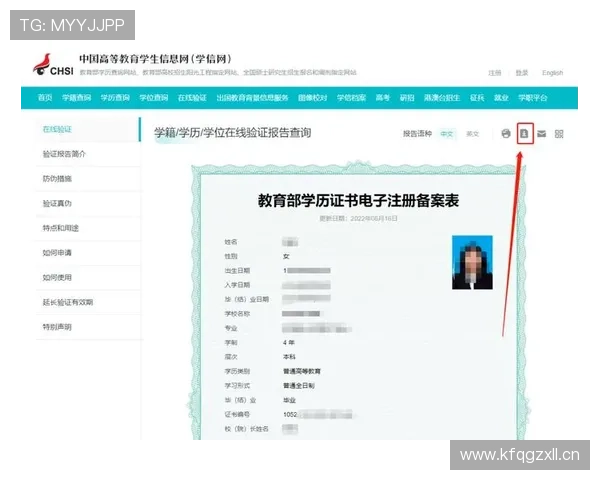Click the 本科 level value
The image size is (600, 480).
click(289, 357)
